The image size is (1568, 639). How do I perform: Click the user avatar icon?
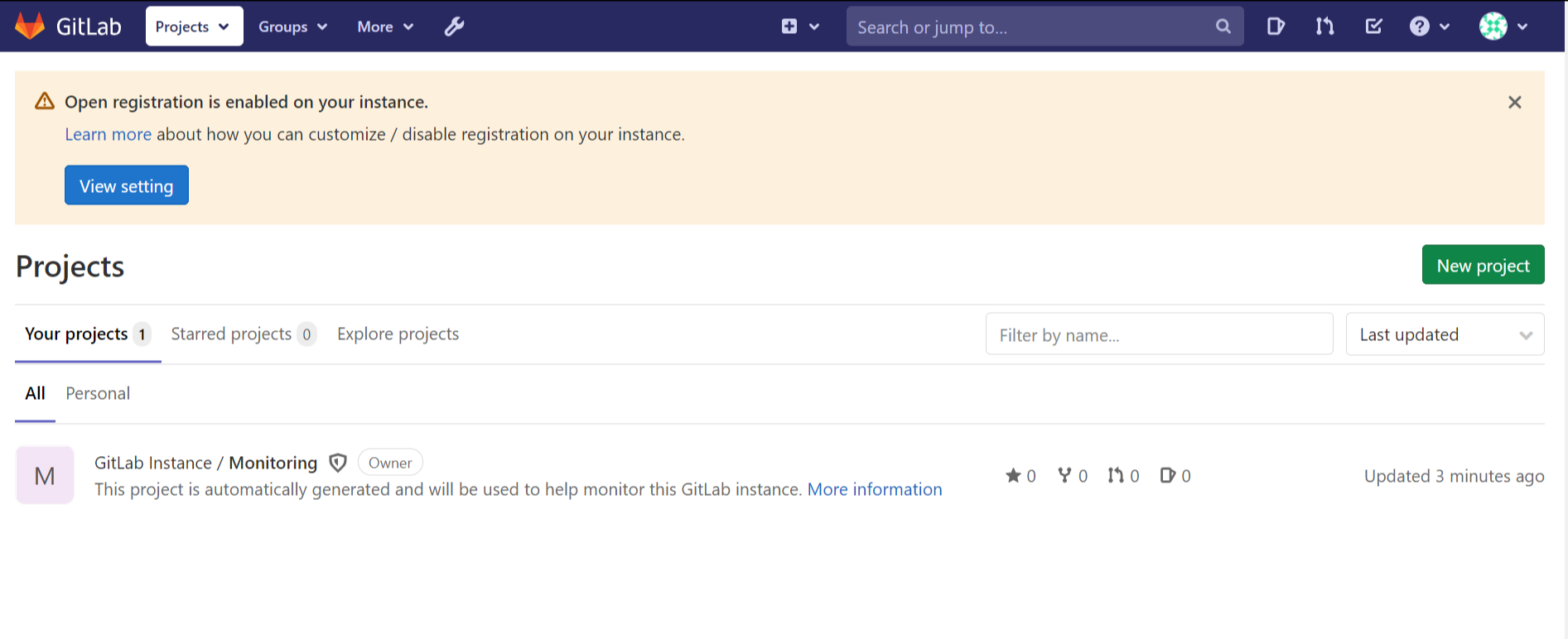point(1493,26)
